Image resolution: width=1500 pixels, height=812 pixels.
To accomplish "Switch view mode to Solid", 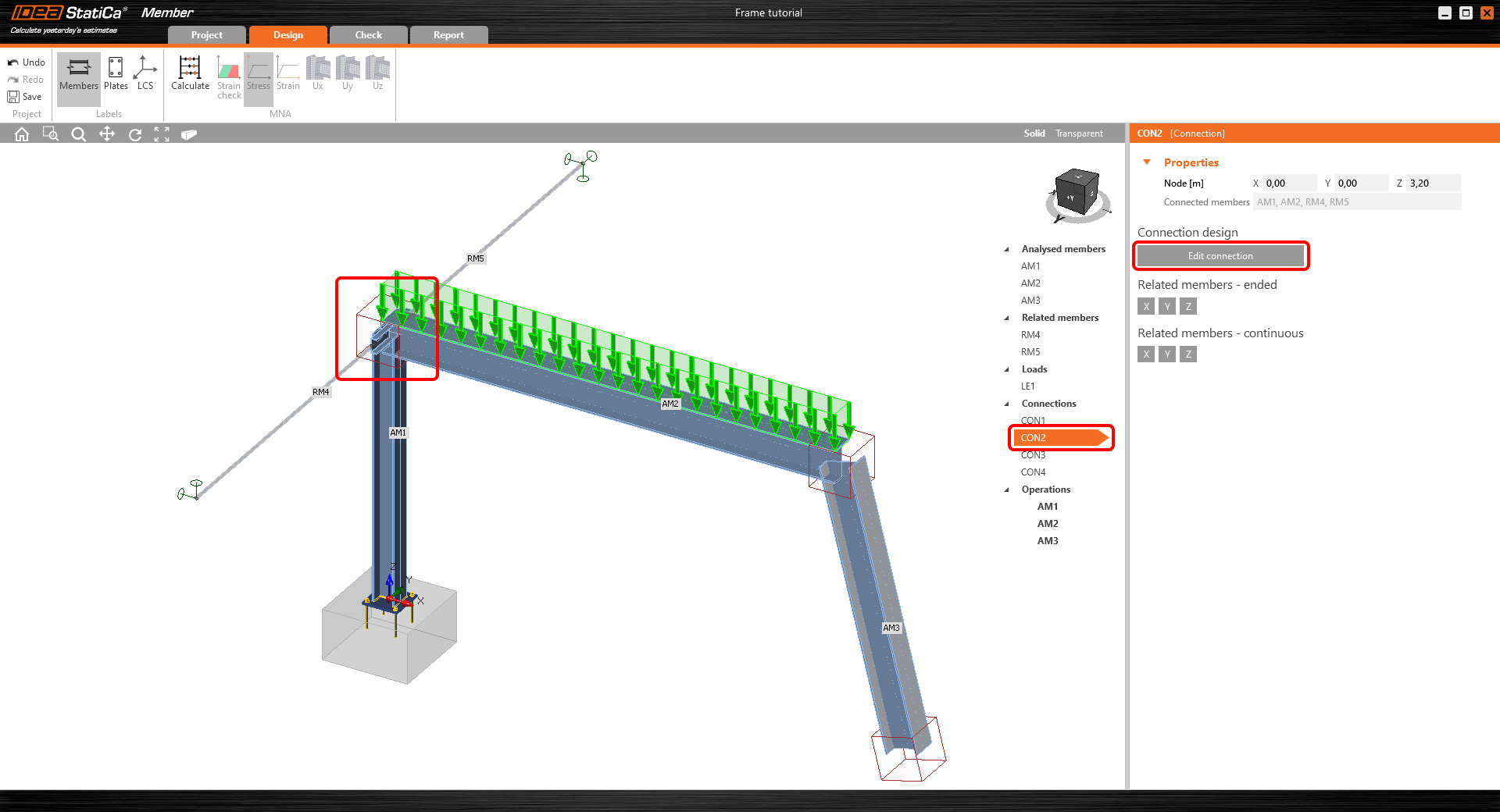I will click(1034, 134).
